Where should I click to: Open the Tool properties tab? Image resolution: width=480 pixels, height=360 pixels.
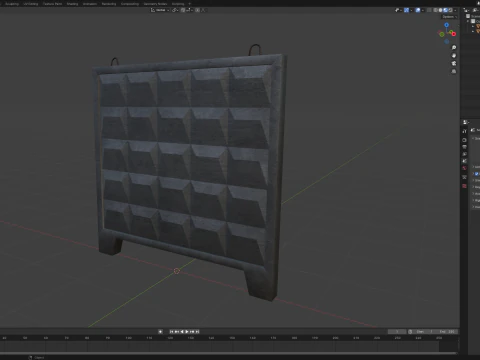(x=464, y=131)
